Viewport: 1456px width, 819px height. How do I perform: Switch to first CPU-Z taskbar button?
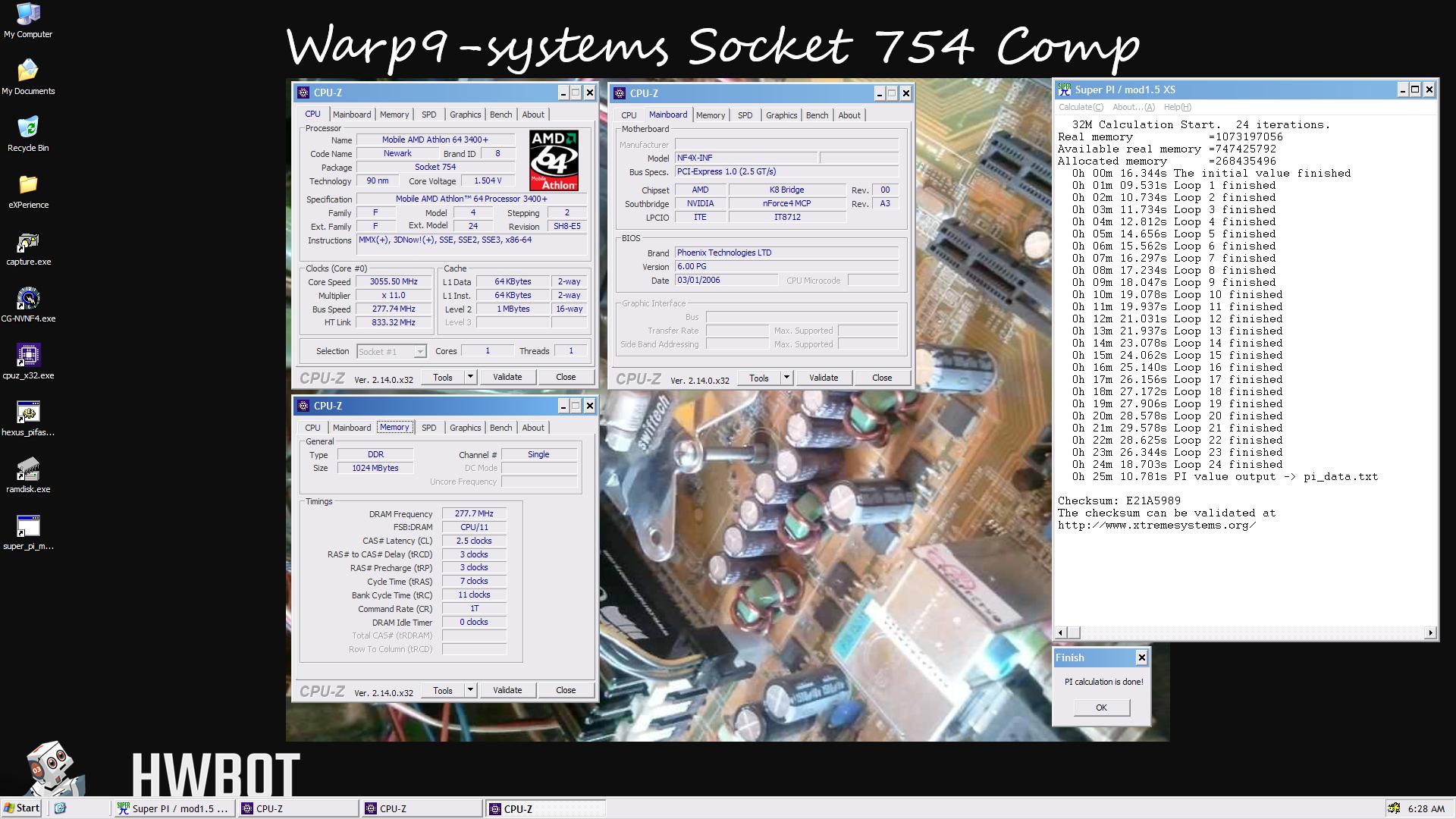tap(298, 808)
